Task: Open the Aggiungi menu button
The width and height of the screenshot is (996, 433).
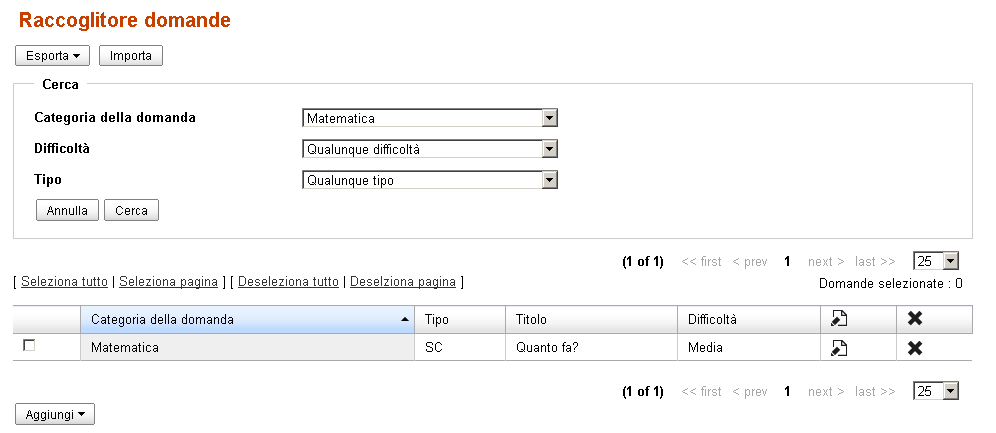Action: coord(55,413)
